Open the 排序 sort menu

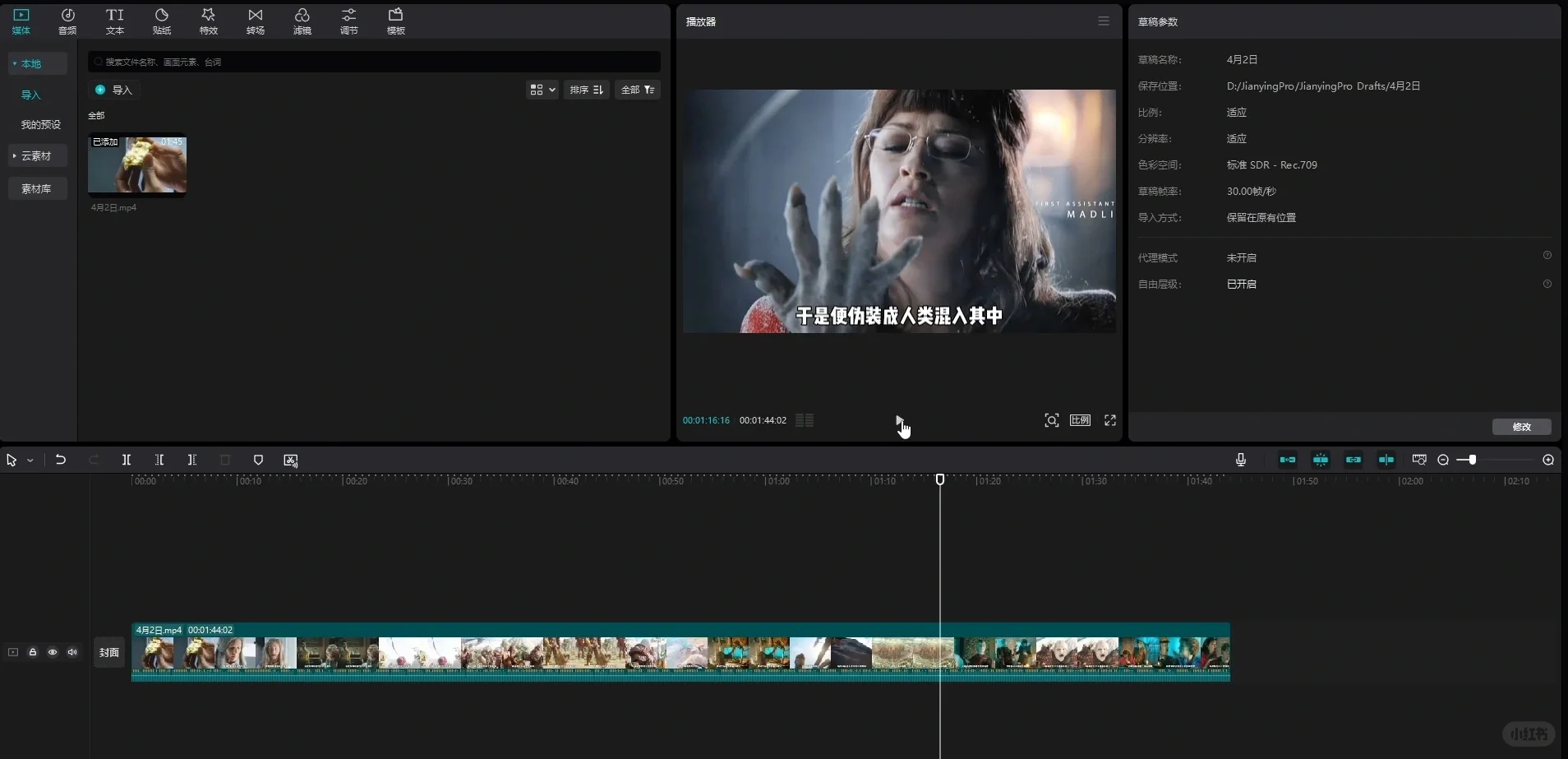point(587,90)
